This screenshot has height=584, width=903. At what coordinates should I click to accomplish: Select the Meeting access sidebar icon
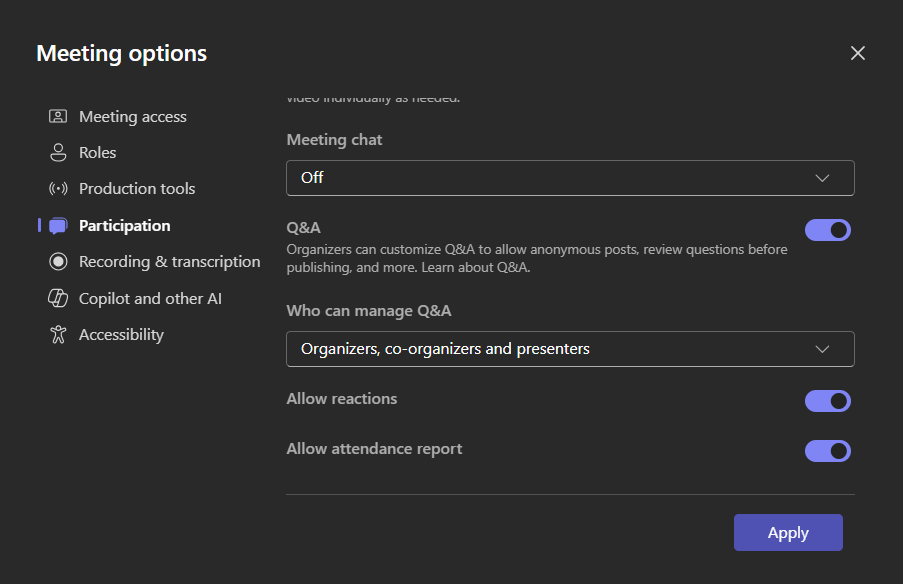click(x=58, y=116)
